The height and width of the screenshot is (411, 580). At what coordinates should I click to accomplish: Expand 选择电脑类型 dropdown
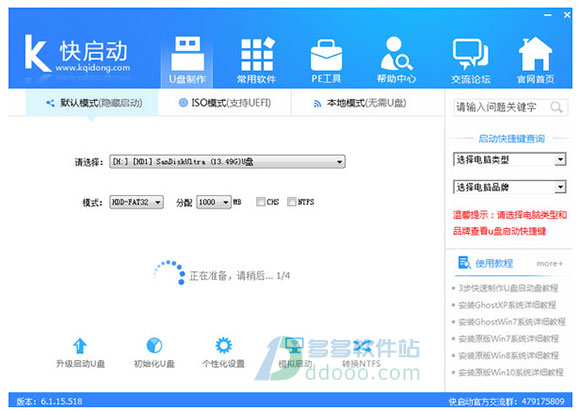(x=510, y=159)
